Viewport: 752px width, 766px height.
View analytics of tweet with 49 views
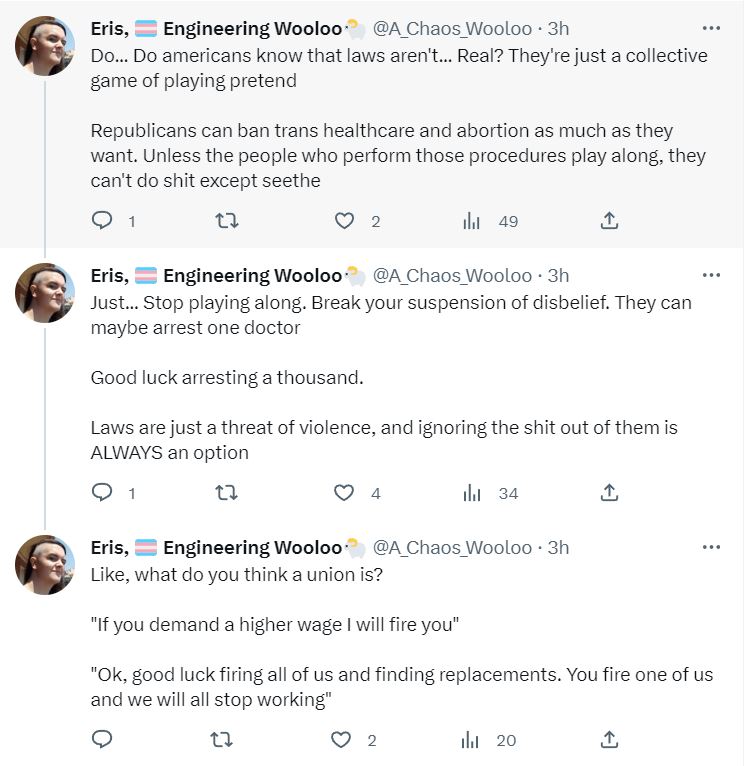[x=472, y=221]
